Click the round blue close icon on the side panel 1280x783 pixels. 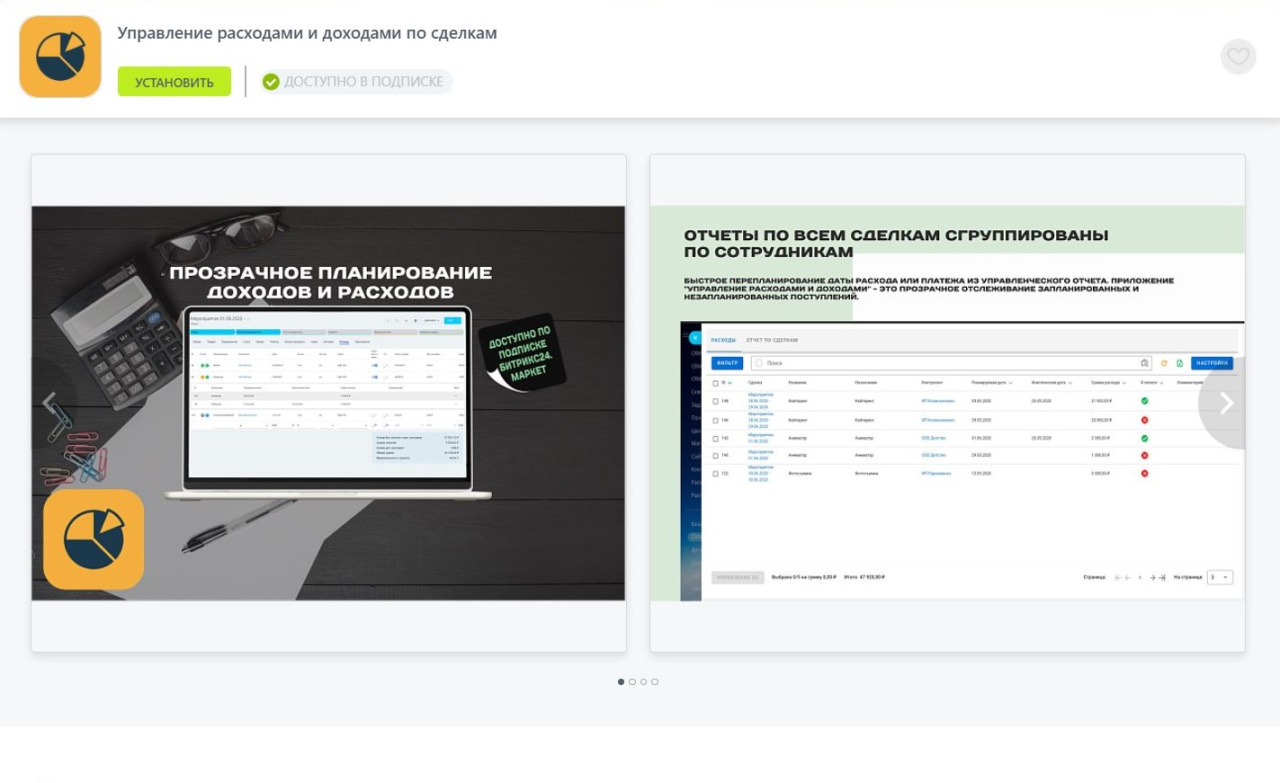pos(694,339)
